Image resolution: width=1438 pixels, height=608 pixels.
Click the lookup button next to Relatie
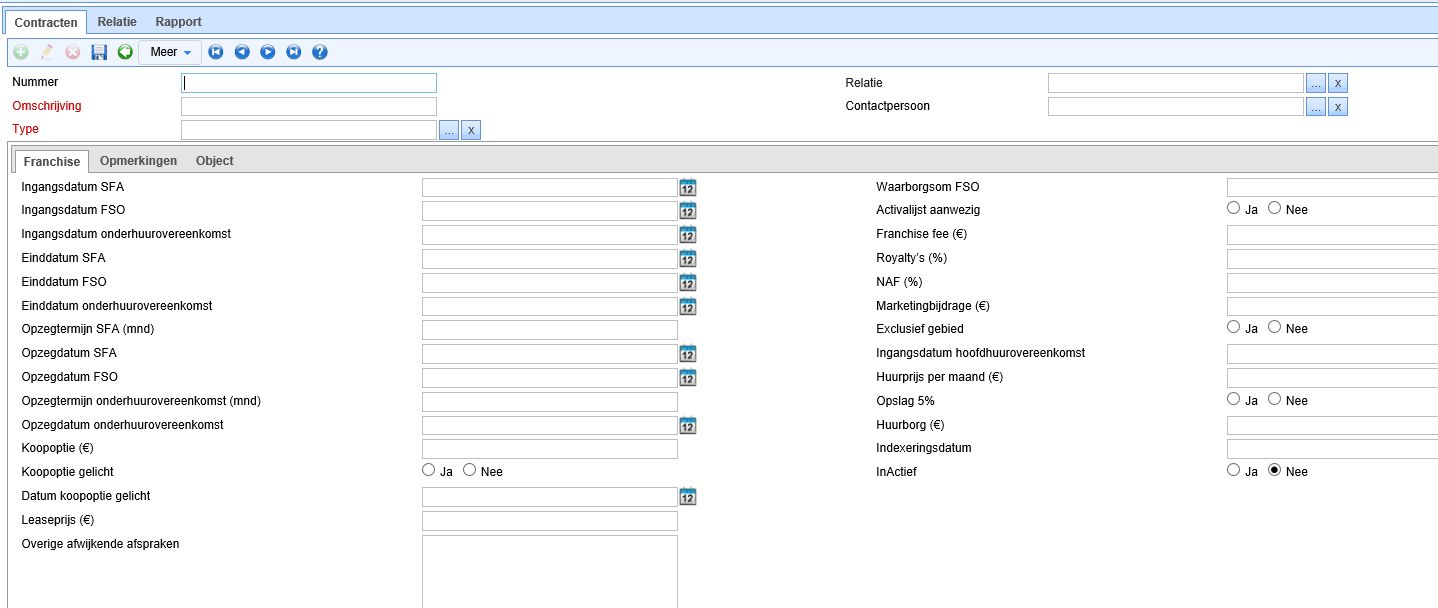pos(1316,83)
